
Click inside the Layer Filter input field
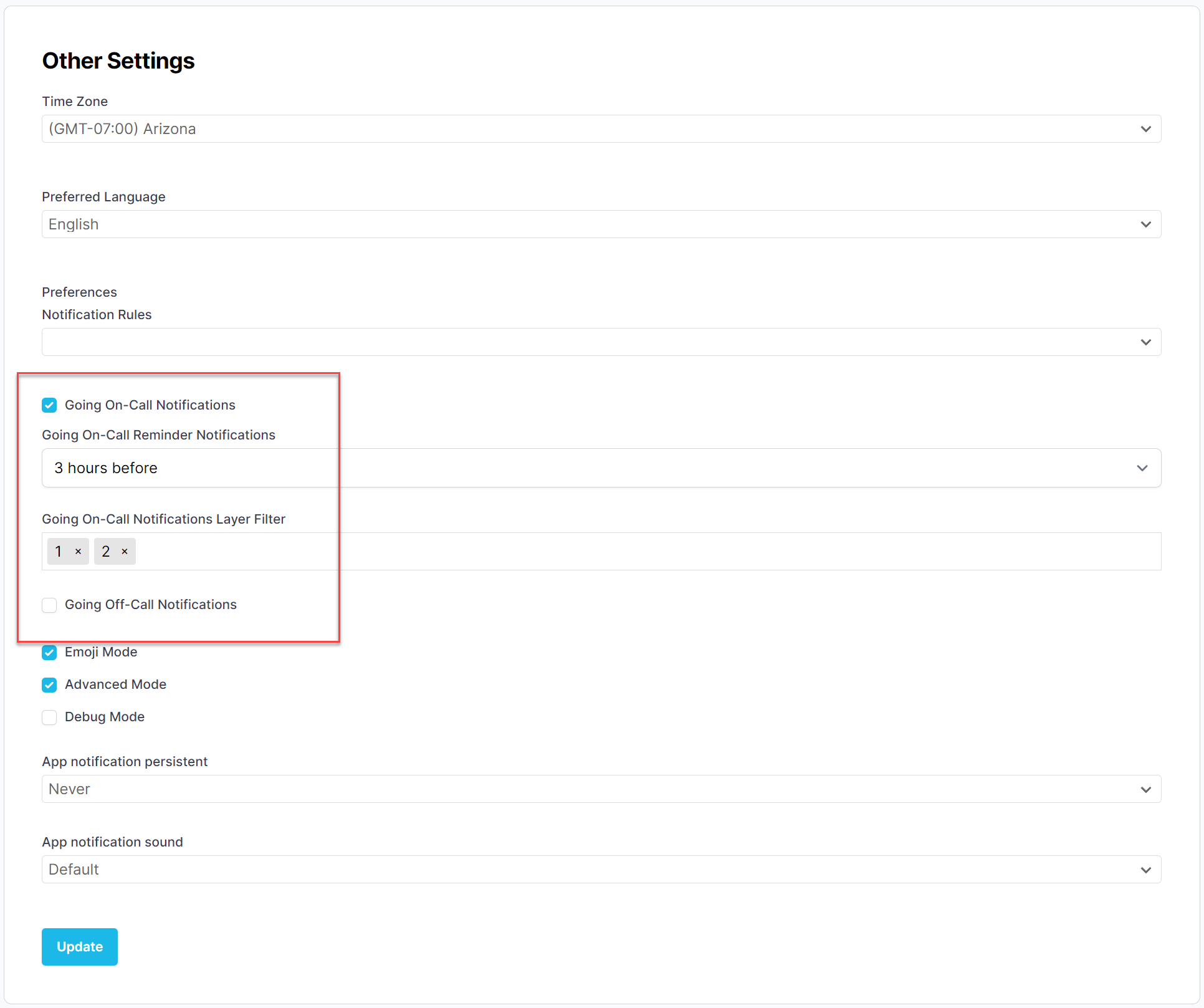623,552
